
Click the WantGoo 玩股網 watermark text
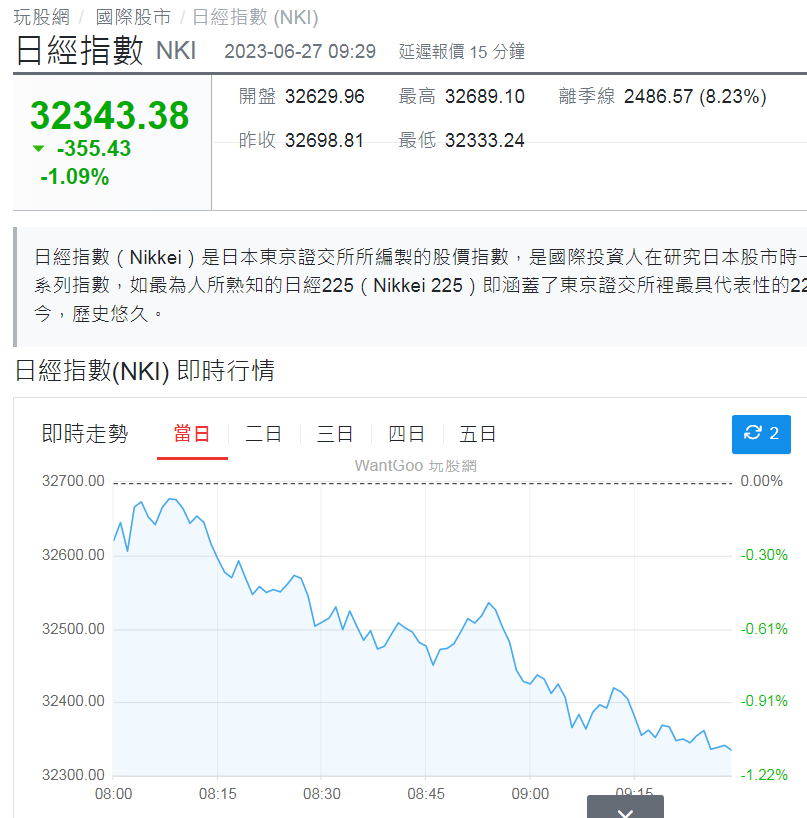pos(415,465)
